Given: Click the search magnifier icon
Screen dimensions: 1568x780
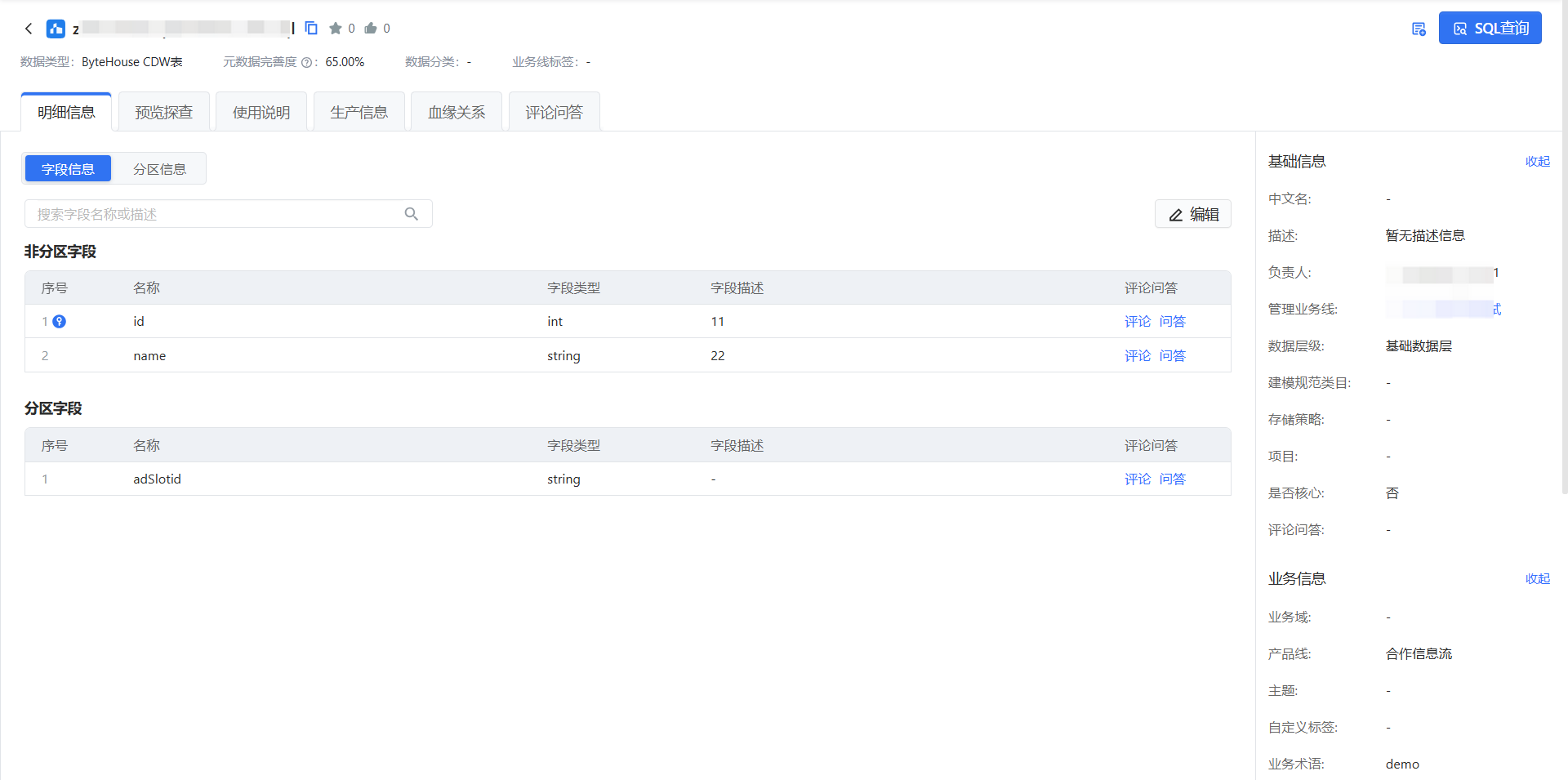Looking at the screenshot, I should tap(412, 214).
